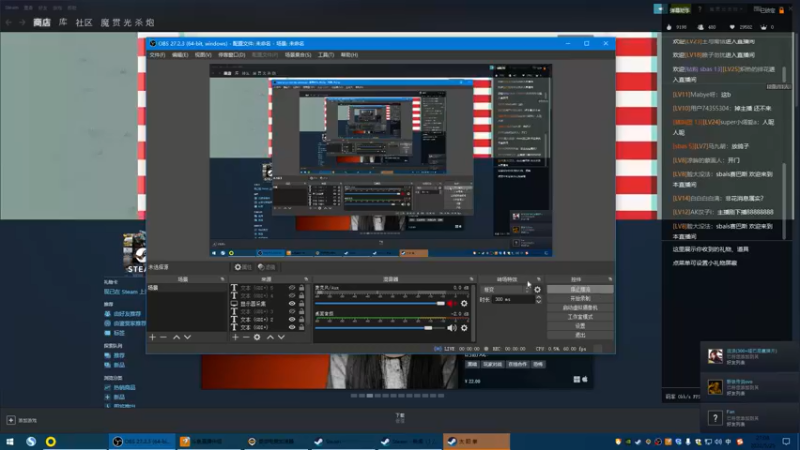The width and height of the screenshot is (800, 450).
Task: Remove the selected scene with minus icon
Action: (x=163, y=337)
